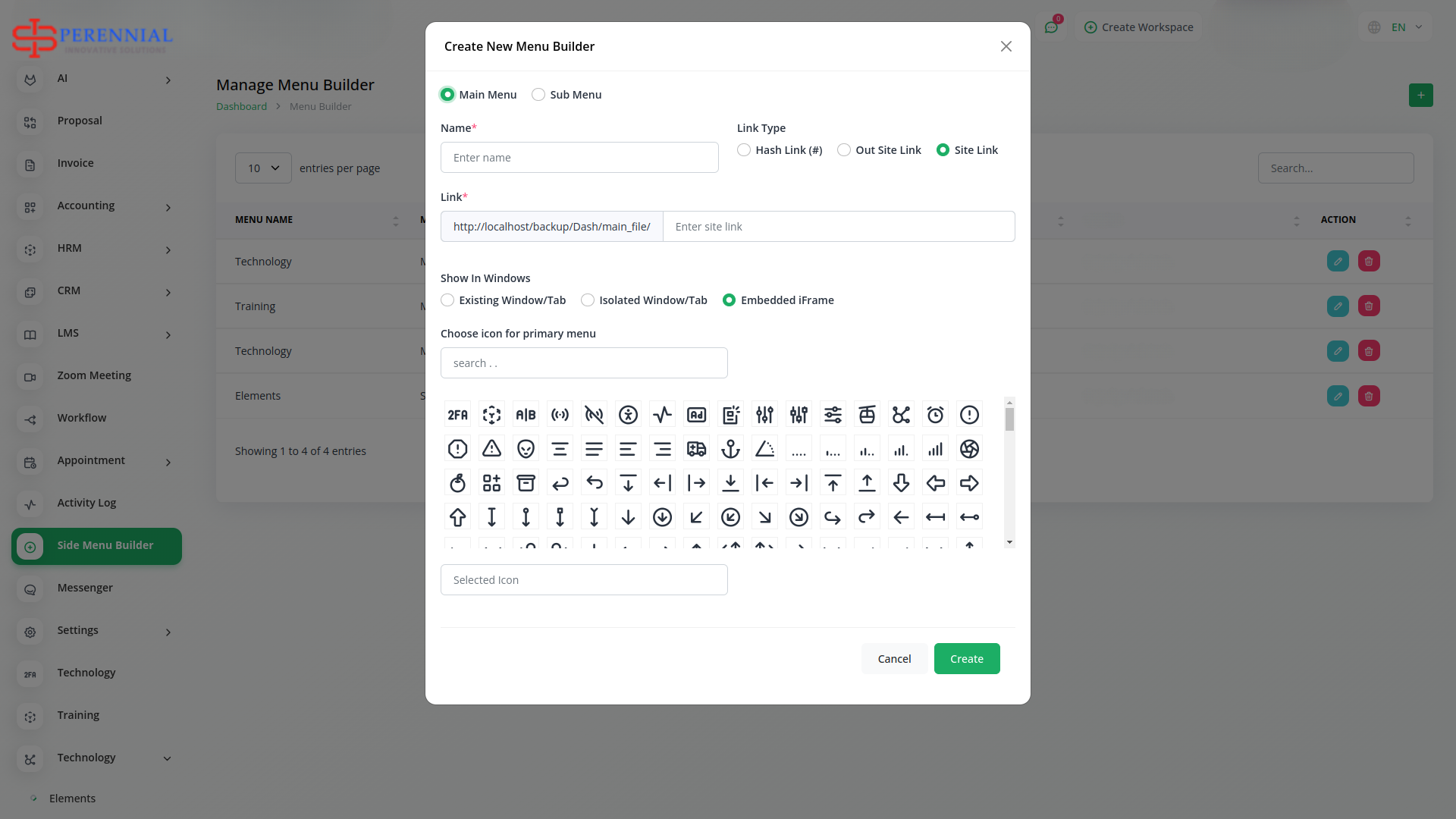Select Isolated Window/Tab option
The image size is (1456, 819).
tap(588, 300)
